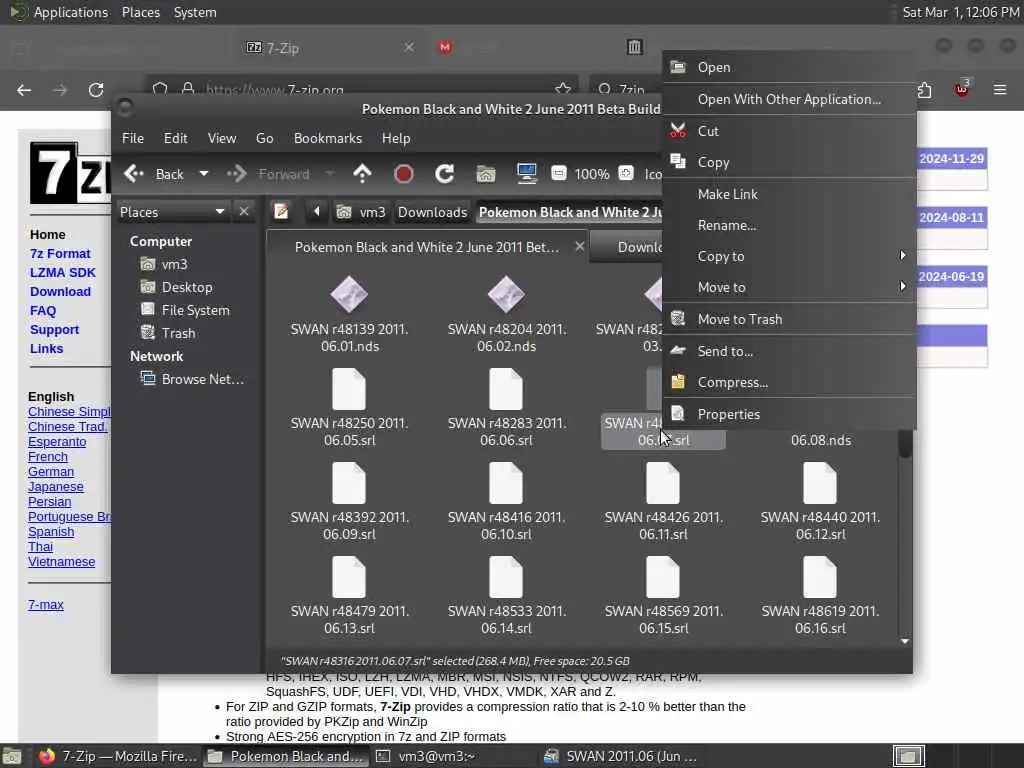The image size is (1024, 768).
Task: Zoom in with the plus icon
Action: [626, 173]
